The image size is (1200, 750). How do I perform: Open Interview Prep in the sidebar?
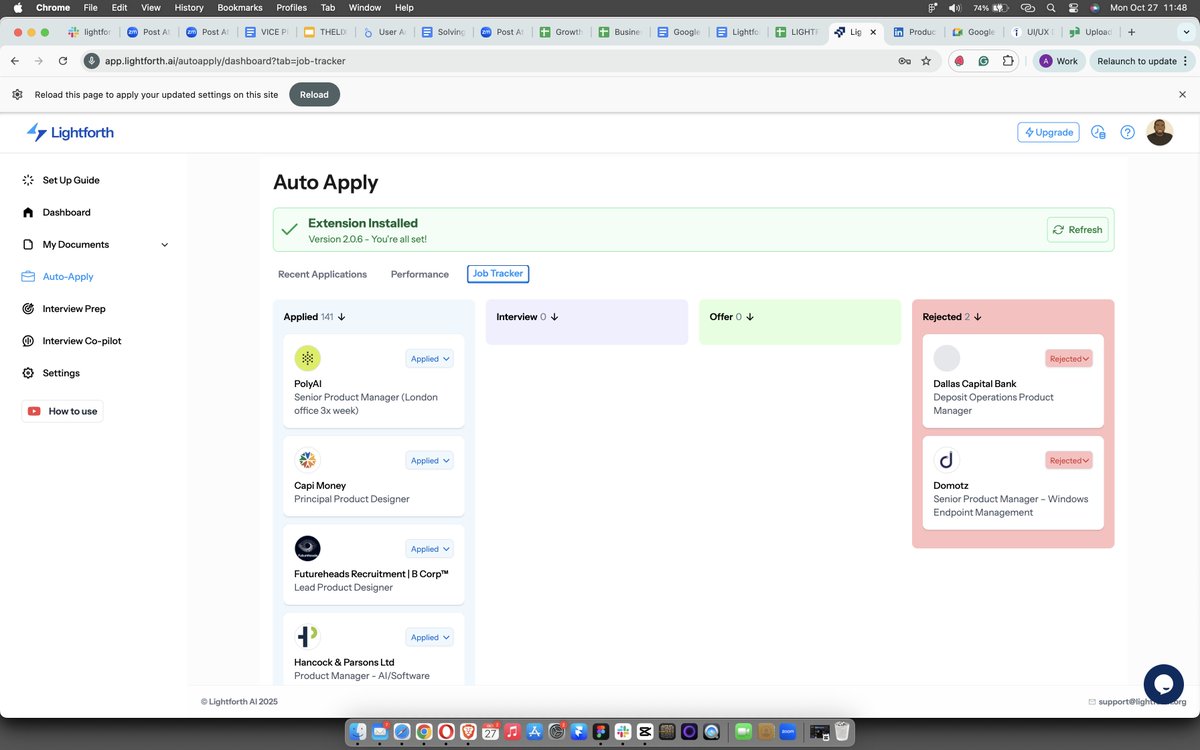click(64, 309)
